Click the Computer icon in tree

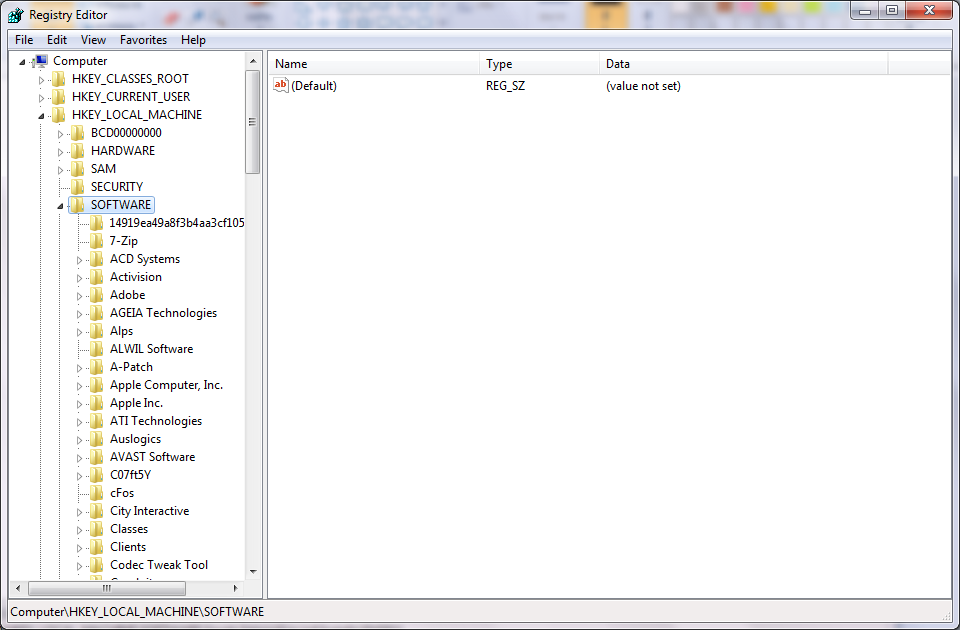41,61
